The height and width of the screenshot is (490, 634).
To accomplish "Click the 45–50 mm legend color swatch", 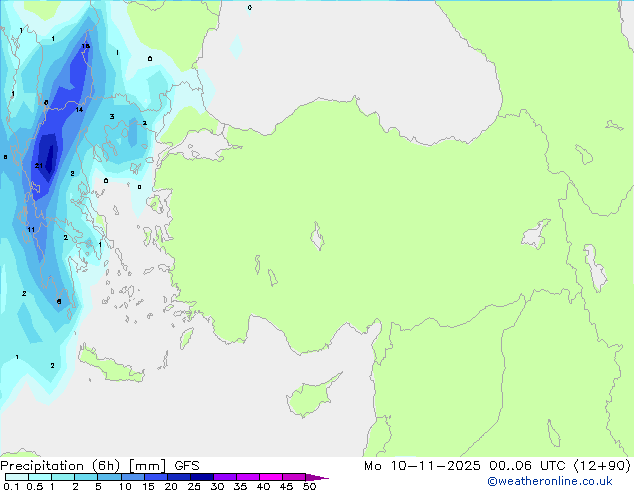I will pyautogui.click(x=294, y=477).
